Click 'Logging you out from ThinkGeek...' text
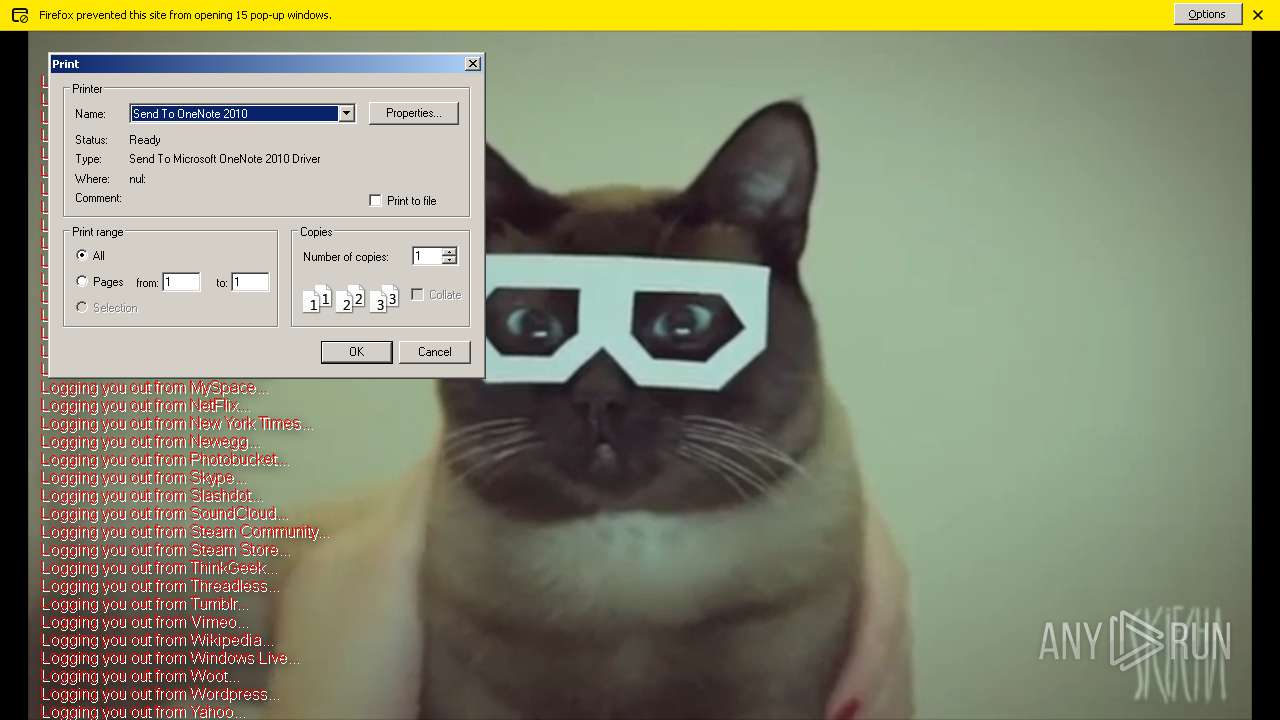This screenshot has height=720, width=1280. [x=160, y=568]
